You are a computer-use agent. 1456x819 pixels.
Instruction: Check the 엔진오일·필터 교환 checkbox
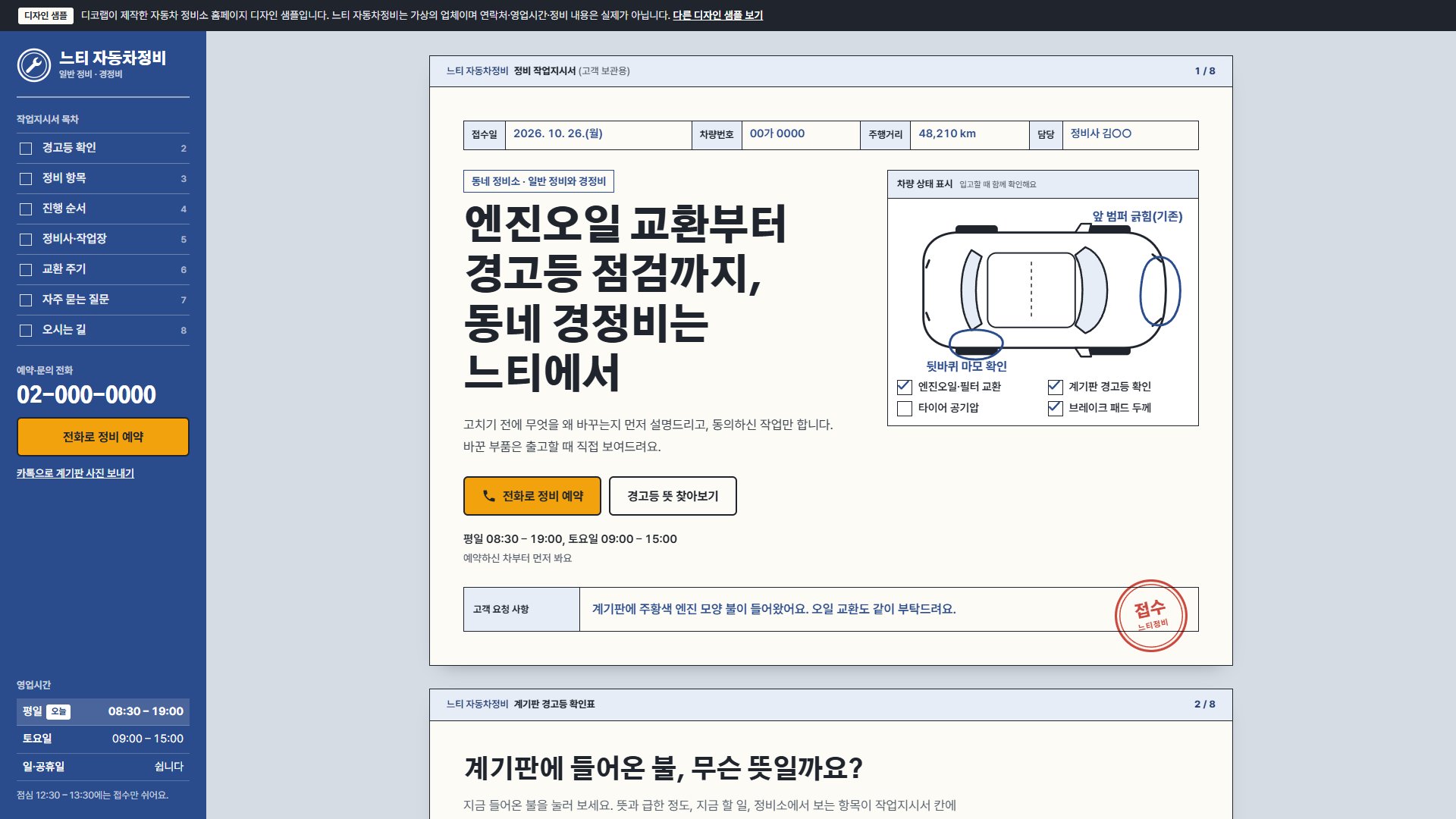[904, 387]
